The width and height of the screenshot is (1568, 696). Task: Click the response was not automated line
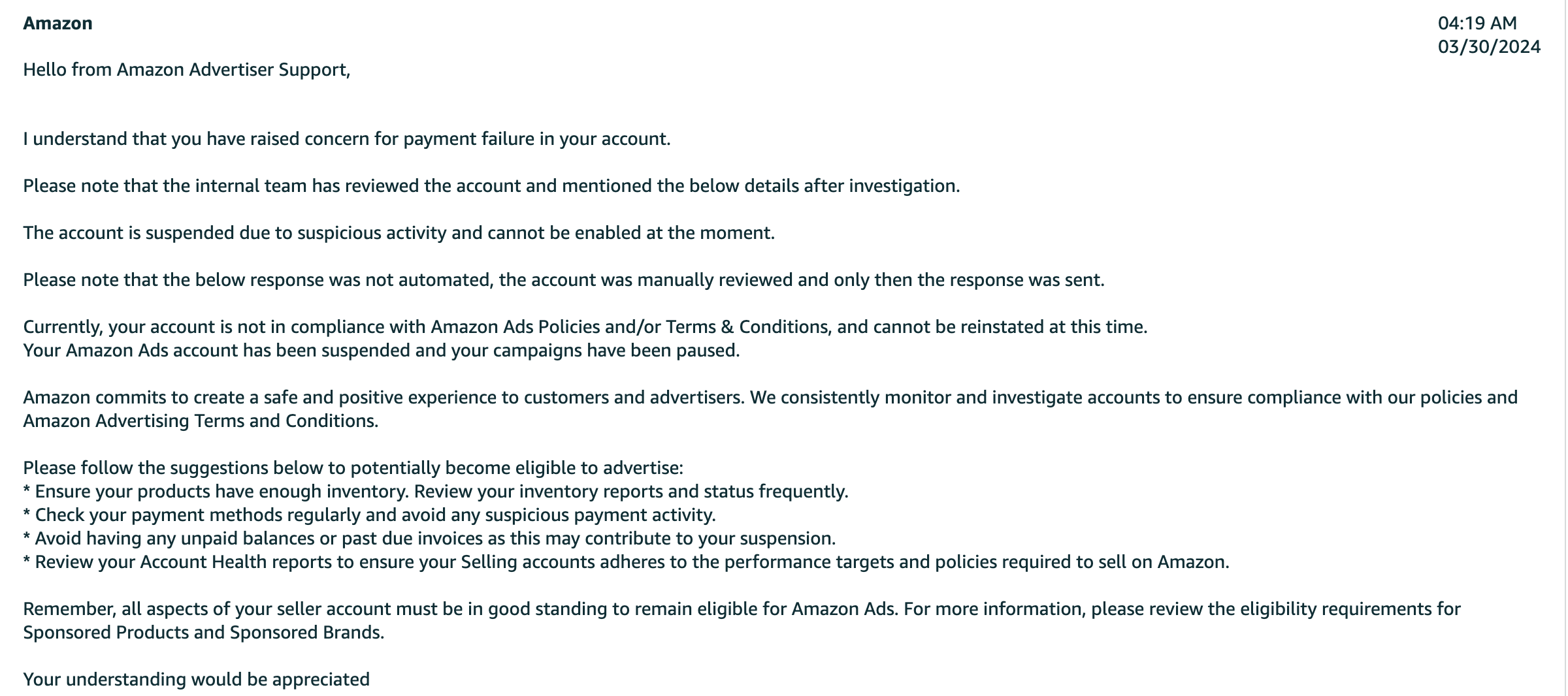564,280
